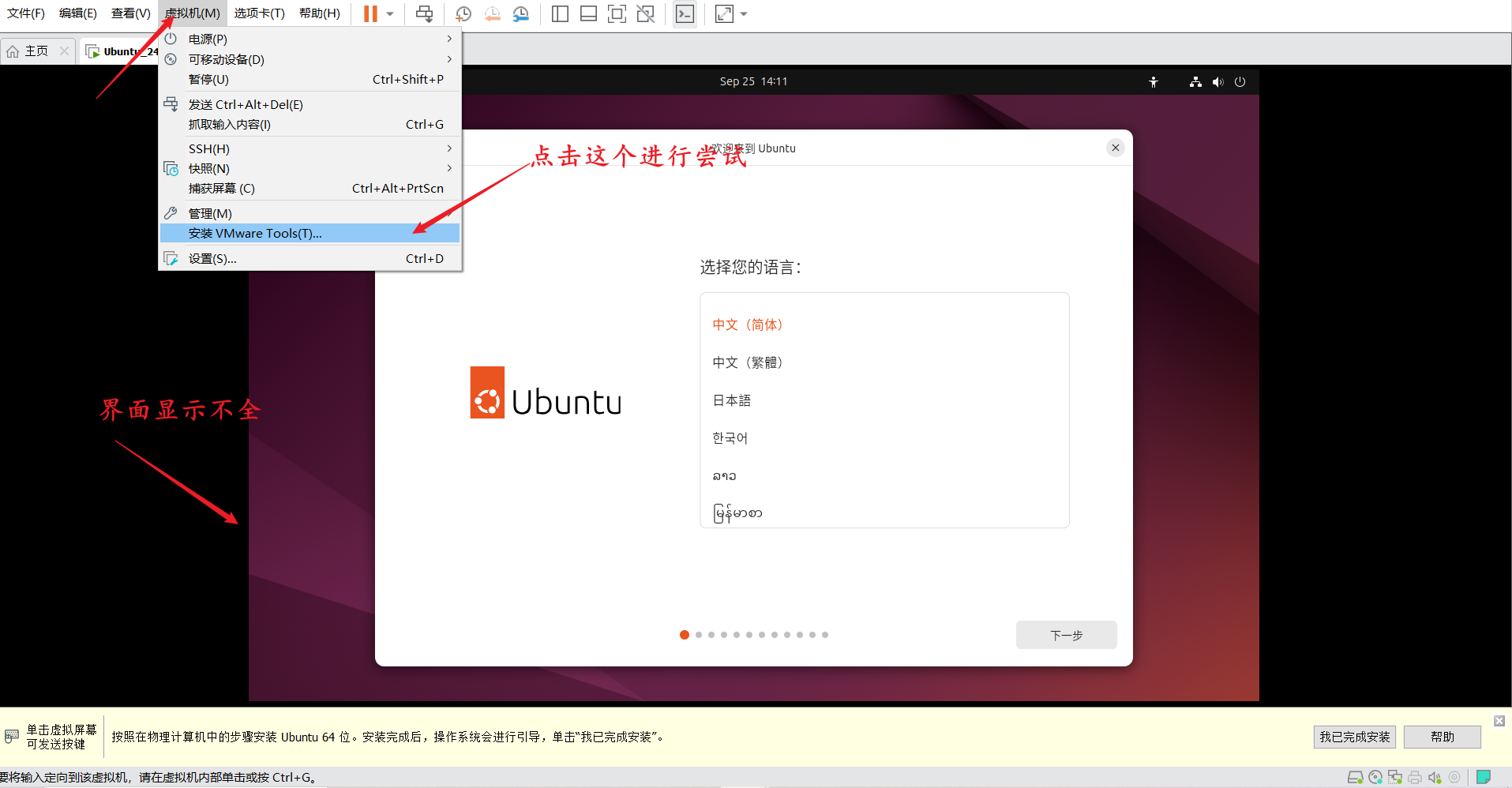The height and width of the screenshot is (788, 1512).
Task: Click the 下一步 next button
Action: [1067, 635]
